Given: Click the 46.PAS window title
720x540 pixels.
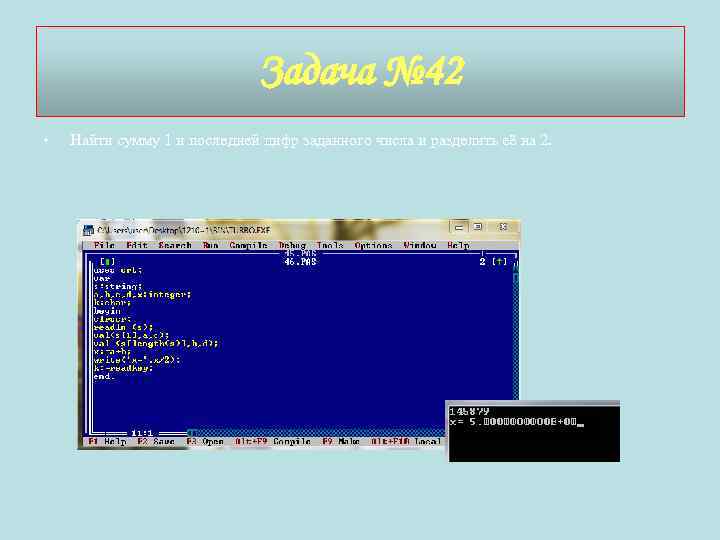Looking at the screenshot, I should [x=300, y=262].
